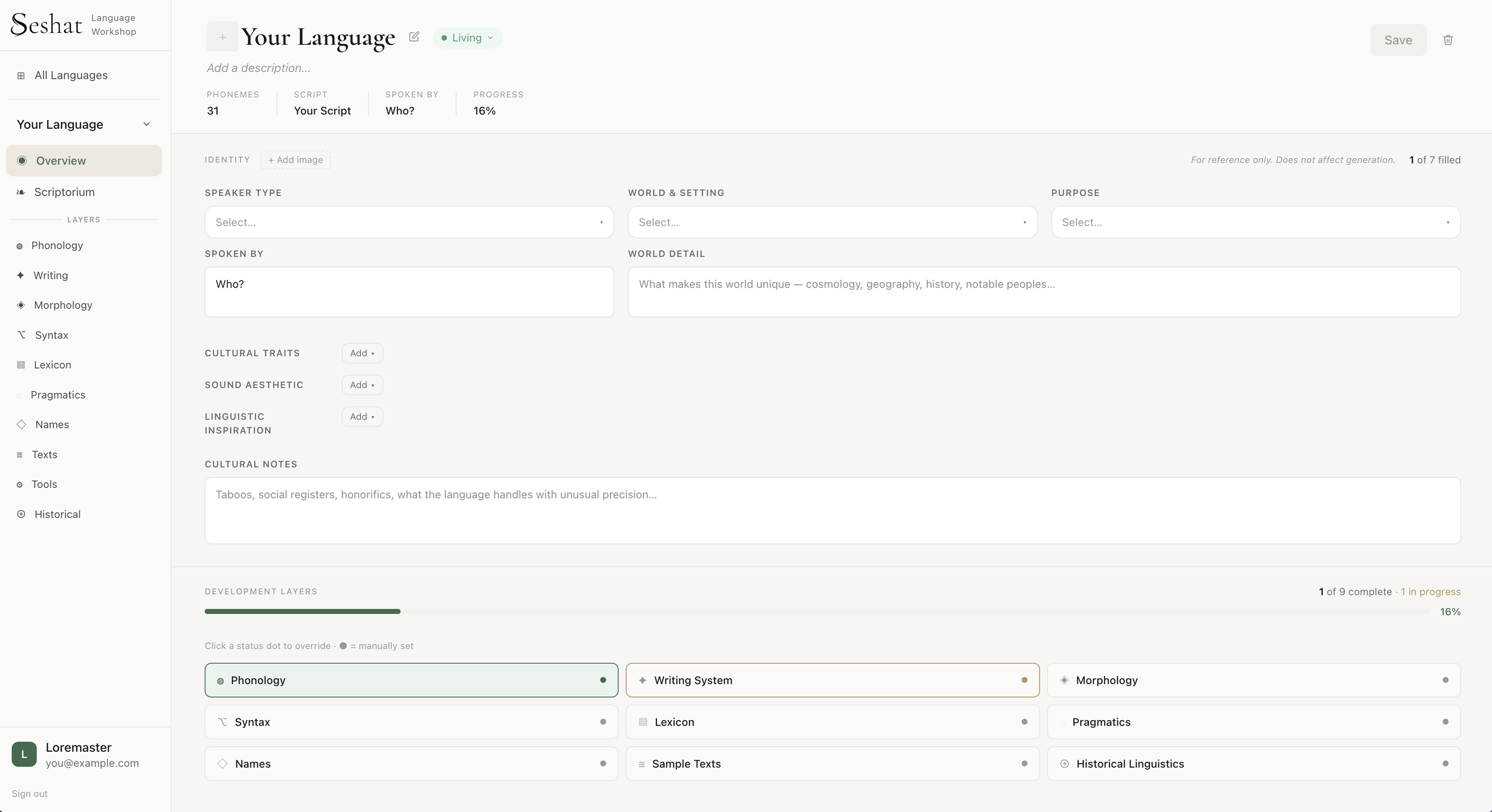The width and height of the screenshot is (1492, 812).
Task: Open the Historical sidebar item
Action: coord(84,514)
